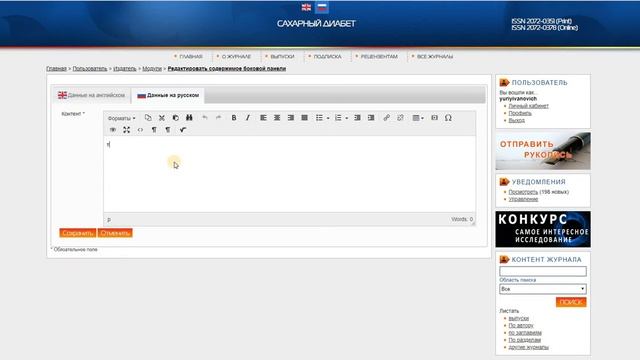
Task: Click Издатель breadcrumb link
Action: point(124,69)
